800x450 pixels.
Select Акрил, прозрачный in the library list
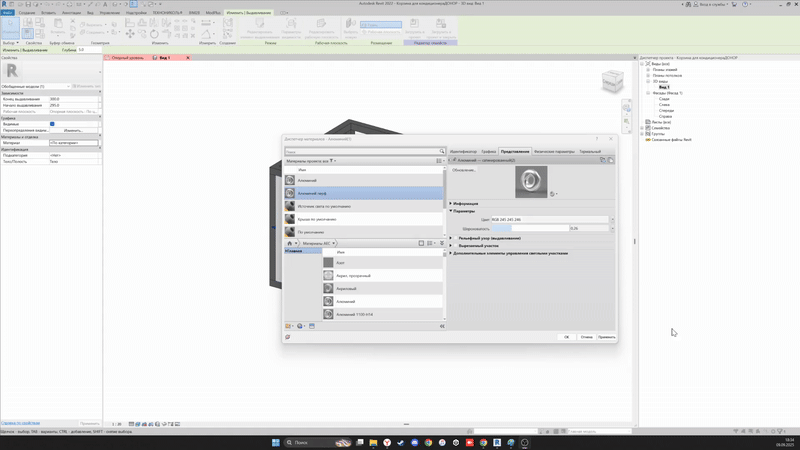tap(383, 276)
